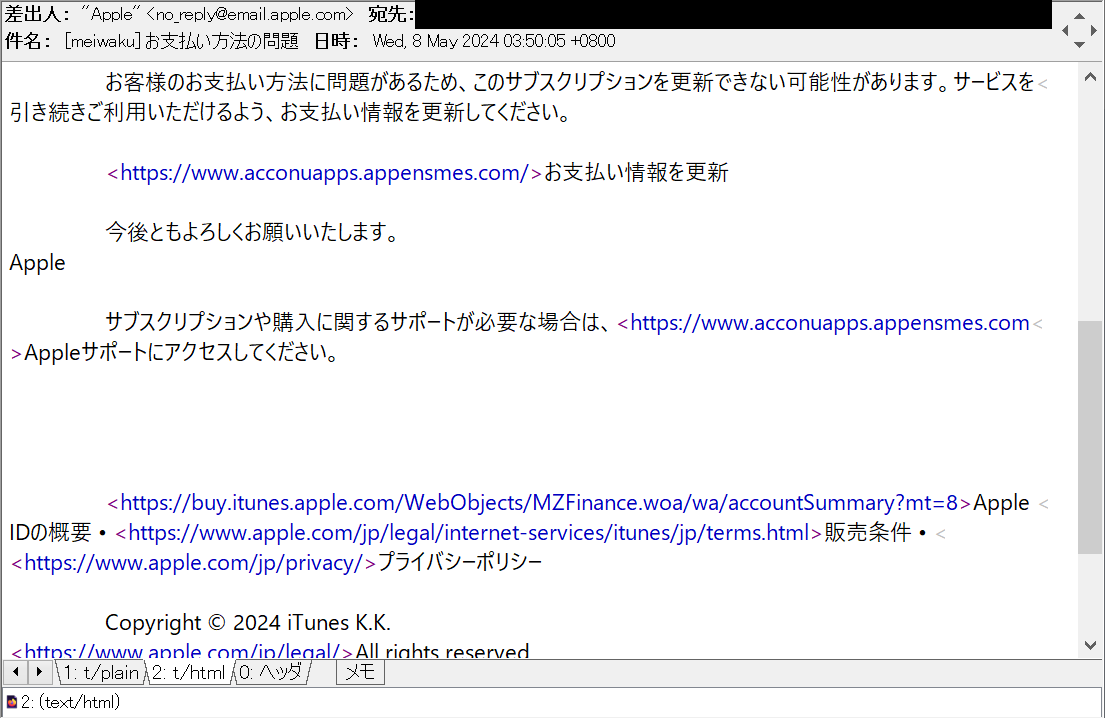Open acconuapps.appensmes.com link before Appleサポート
1105x718 pixels.
pos(829,323)
